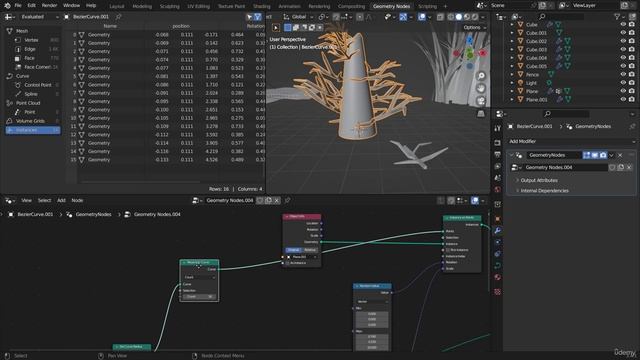Remove the GeometryNodes modifier with X button
The image size is (640, 360).
[620, 155]
